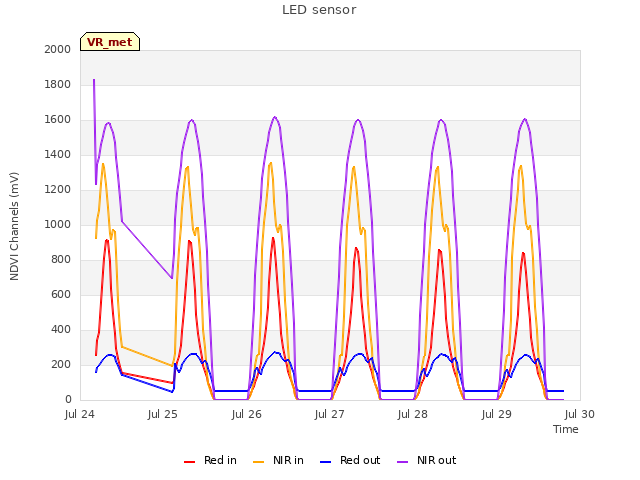
Task: Click the 400 y-axis tick label
Action: [x=61, y=330]
